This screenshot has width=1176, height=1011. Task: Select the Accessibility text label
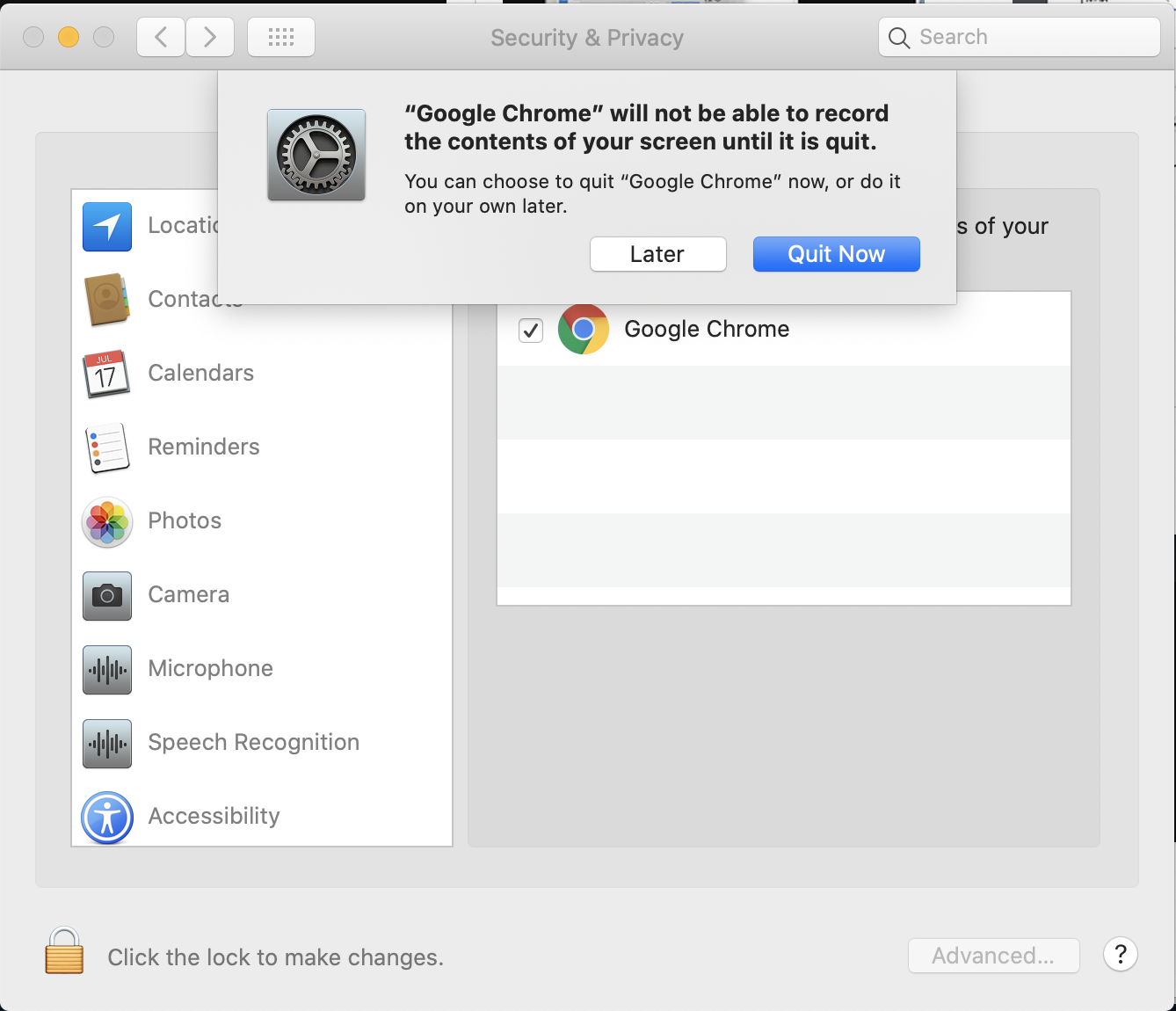pyautogui.click(x=214, y=816)
